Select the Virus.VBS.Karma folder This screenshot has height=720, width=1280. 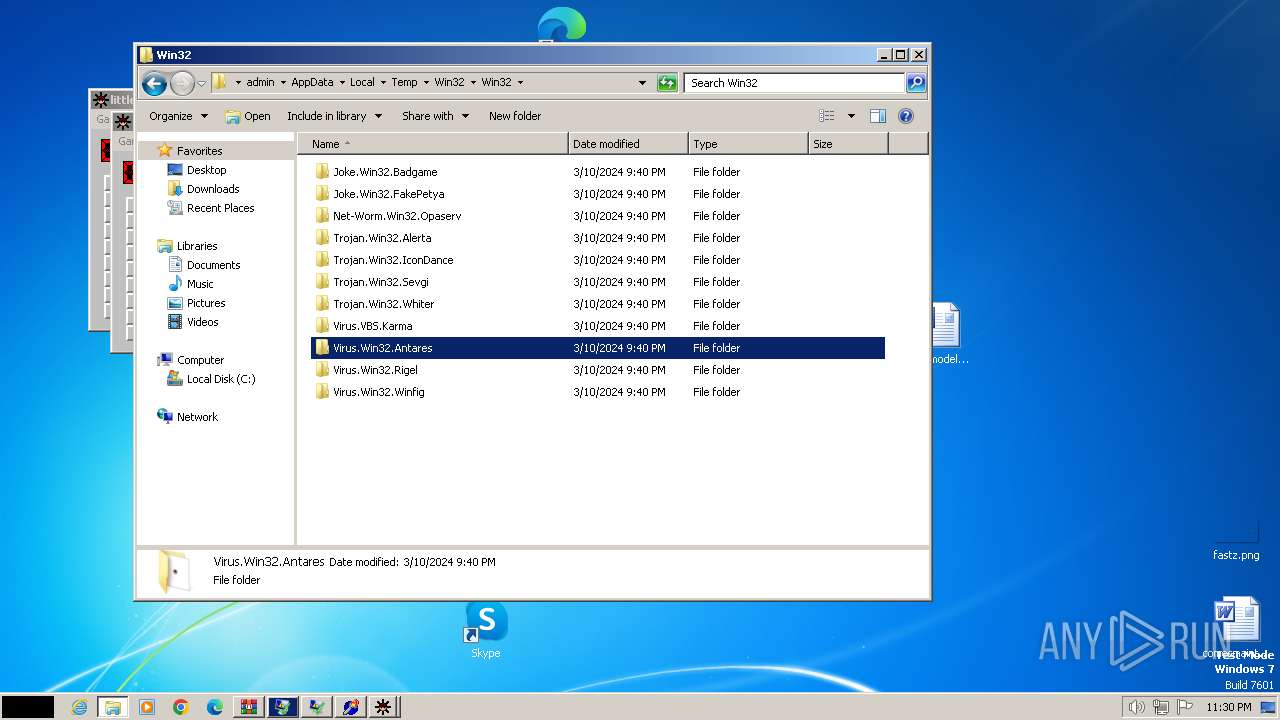(x=598, y=326)
